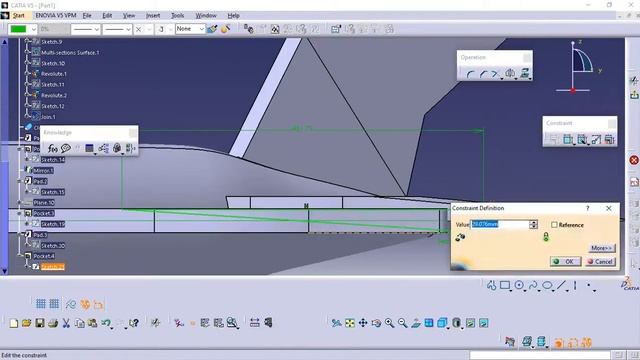The height and width of the screenshot is (360, 640).
Task: Open the green color dropdown
Action: coord(33,29)
